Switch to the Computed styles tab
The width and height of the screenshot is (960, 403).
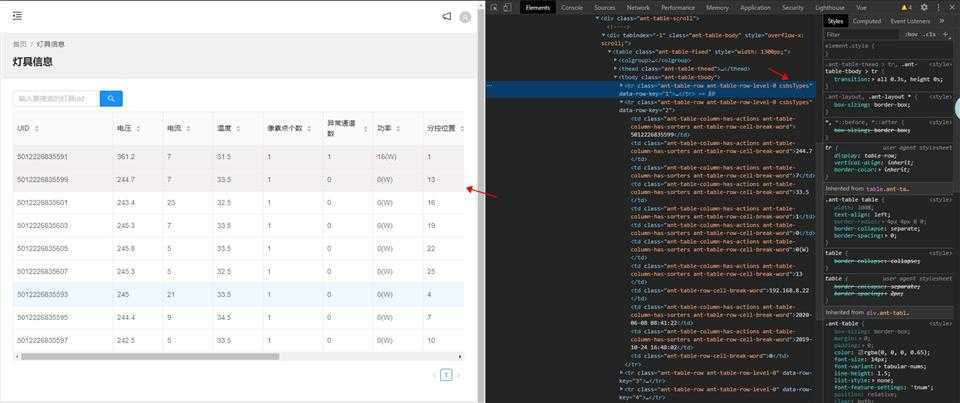click(867, 21)
